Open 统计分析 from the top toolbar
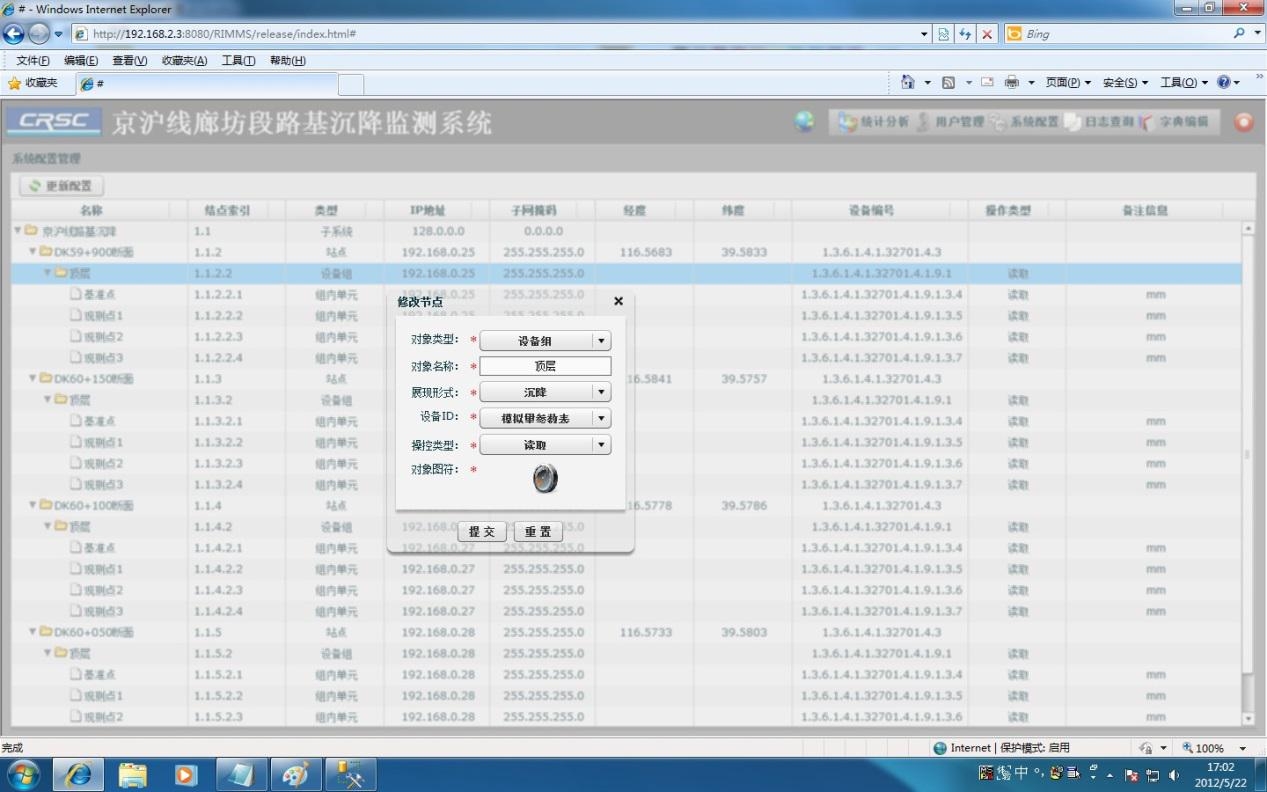This screenshot has height=792, width=1267. point(874,122)
